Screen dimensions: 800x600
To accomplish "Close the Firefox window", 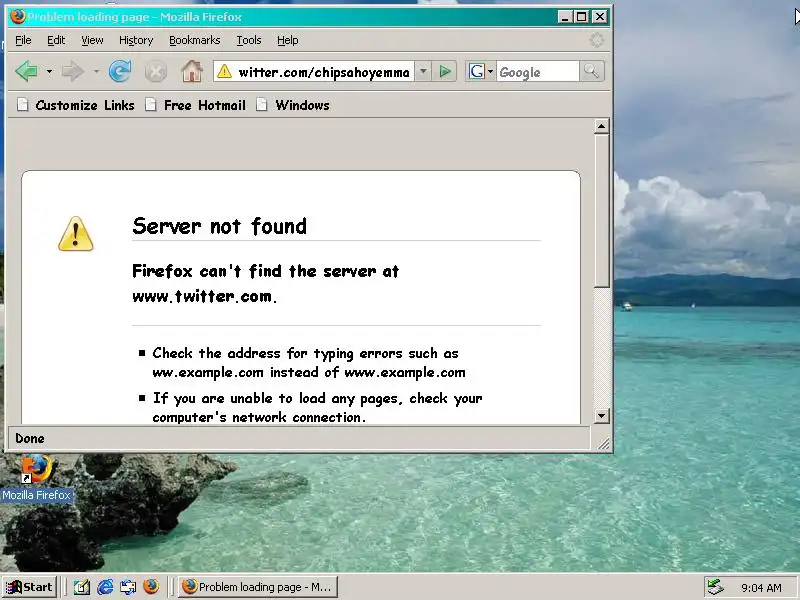I will (x=600, y=17).
